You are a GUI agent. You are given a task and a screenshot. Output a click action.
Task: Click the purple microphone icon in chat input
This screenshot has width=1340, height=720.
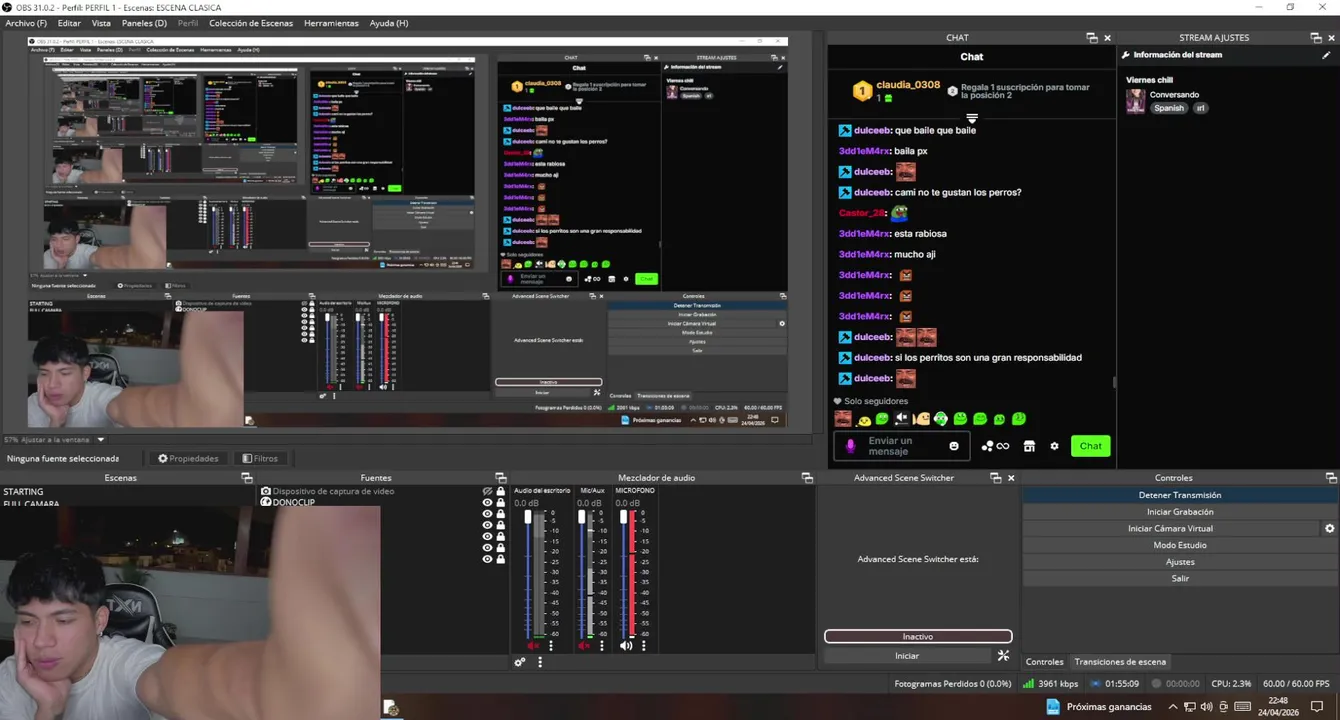pyautogui.click(x=851, y=446)
